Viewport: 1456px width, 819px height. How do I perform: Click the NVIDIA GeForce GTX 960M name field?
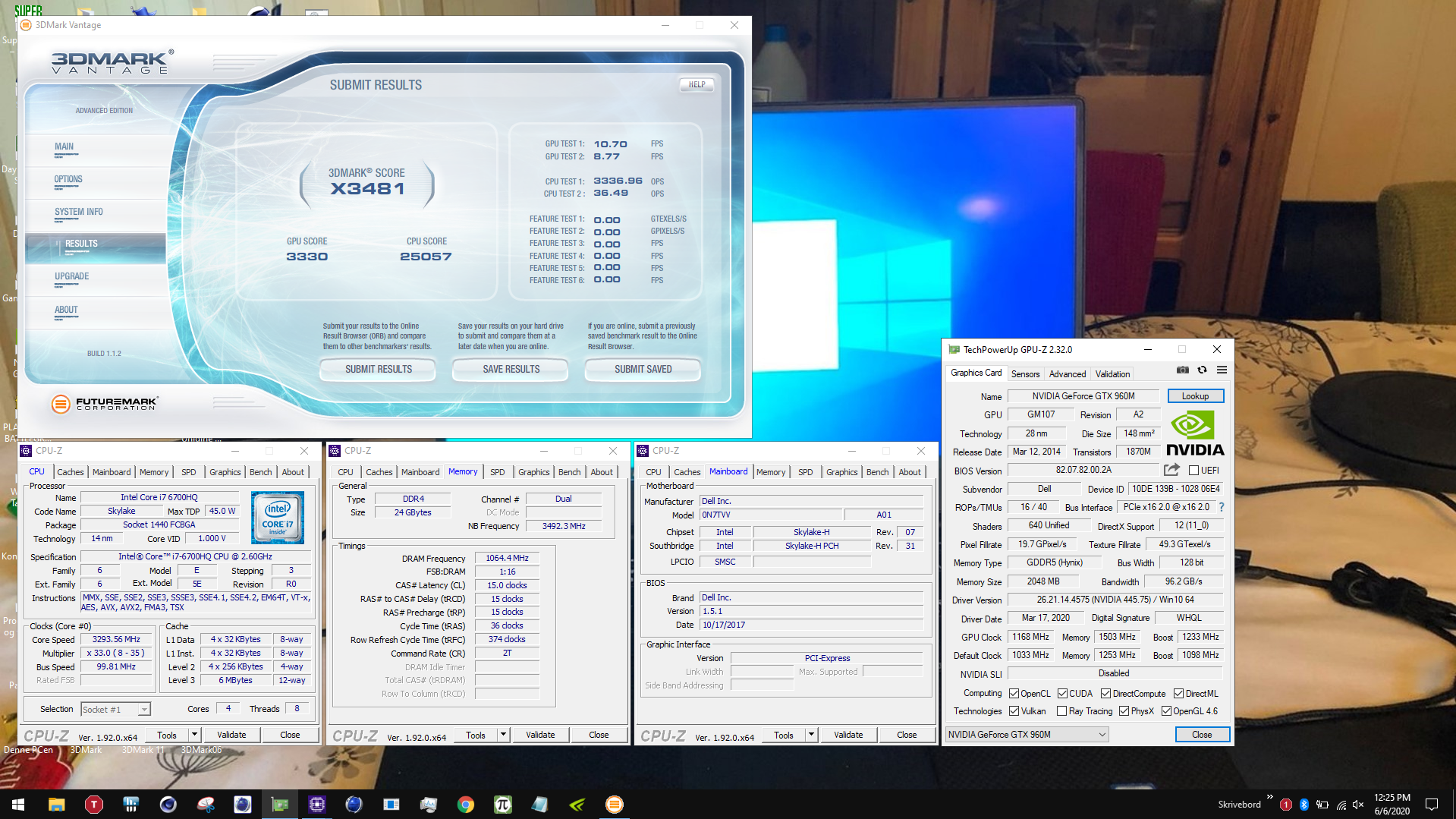pyautogui.click(x=1083, y=396)
